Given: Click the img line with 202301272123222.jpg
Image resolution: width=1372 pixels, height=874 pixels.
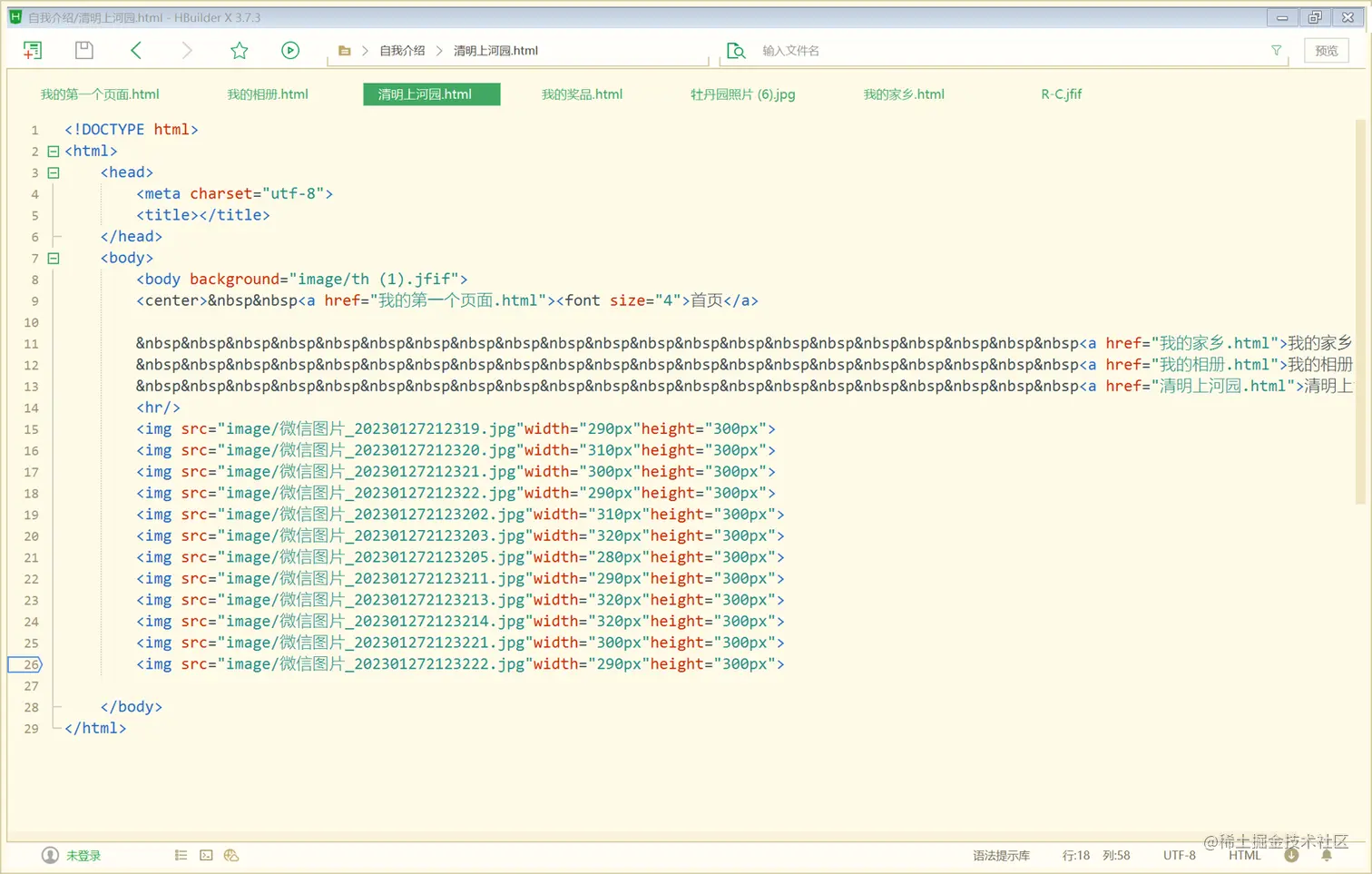Looking at the screenshot, I should [x=460, y=664].
